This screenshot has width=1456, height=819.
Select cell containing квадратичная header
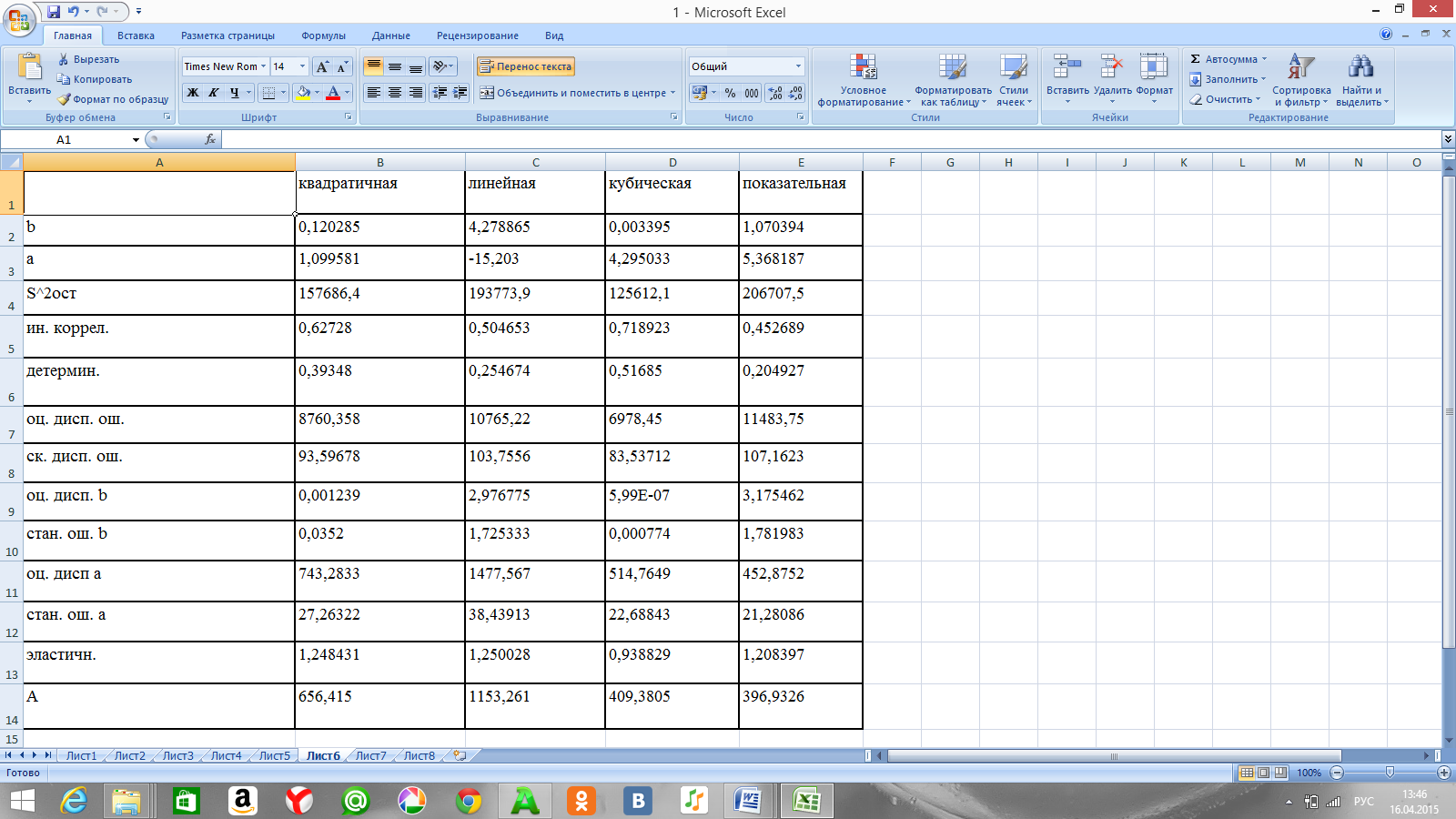coord(379,192)
